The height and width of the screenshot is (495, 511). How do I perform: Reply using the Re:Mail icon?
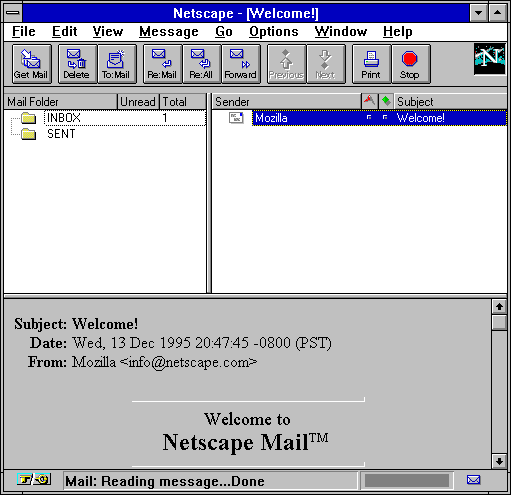162,64
